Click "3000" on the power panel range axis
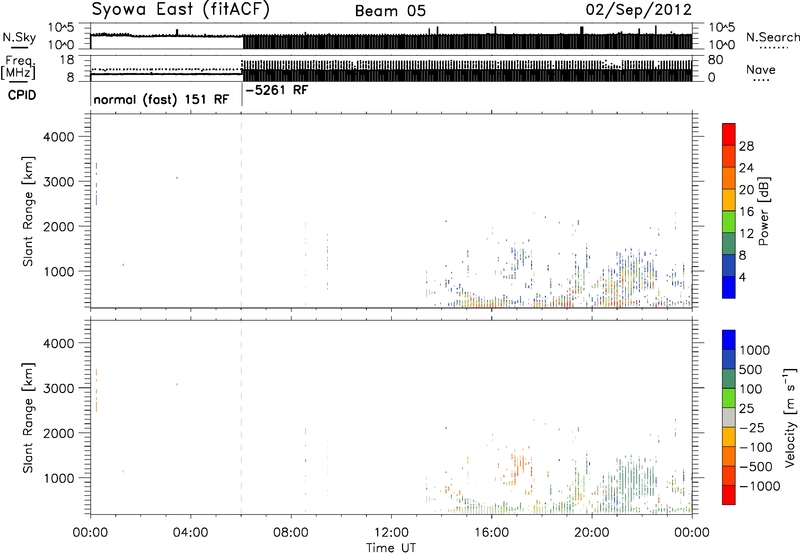The height and width of the screenshot is (554, 800). tap(58, 182)
